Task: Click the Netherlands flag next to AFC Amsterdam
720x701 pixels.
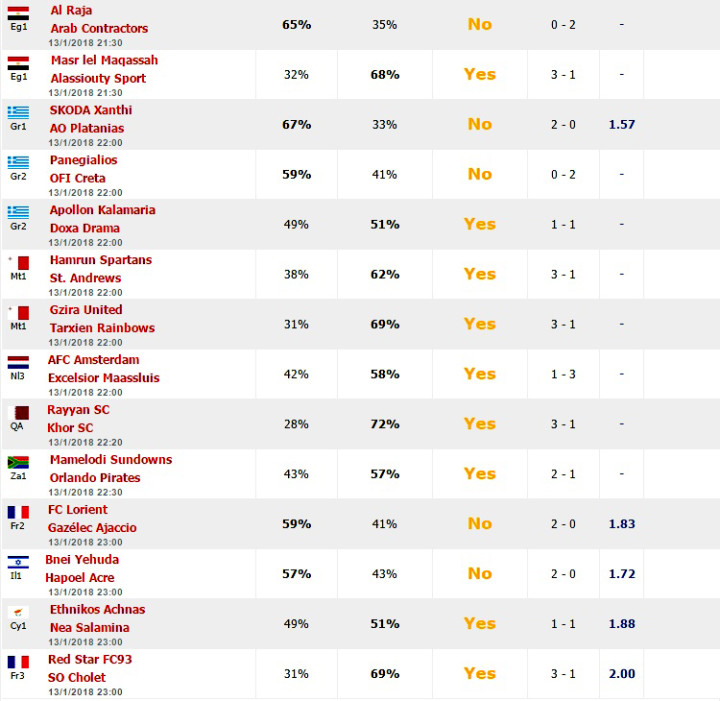Action: pos(18,362)
